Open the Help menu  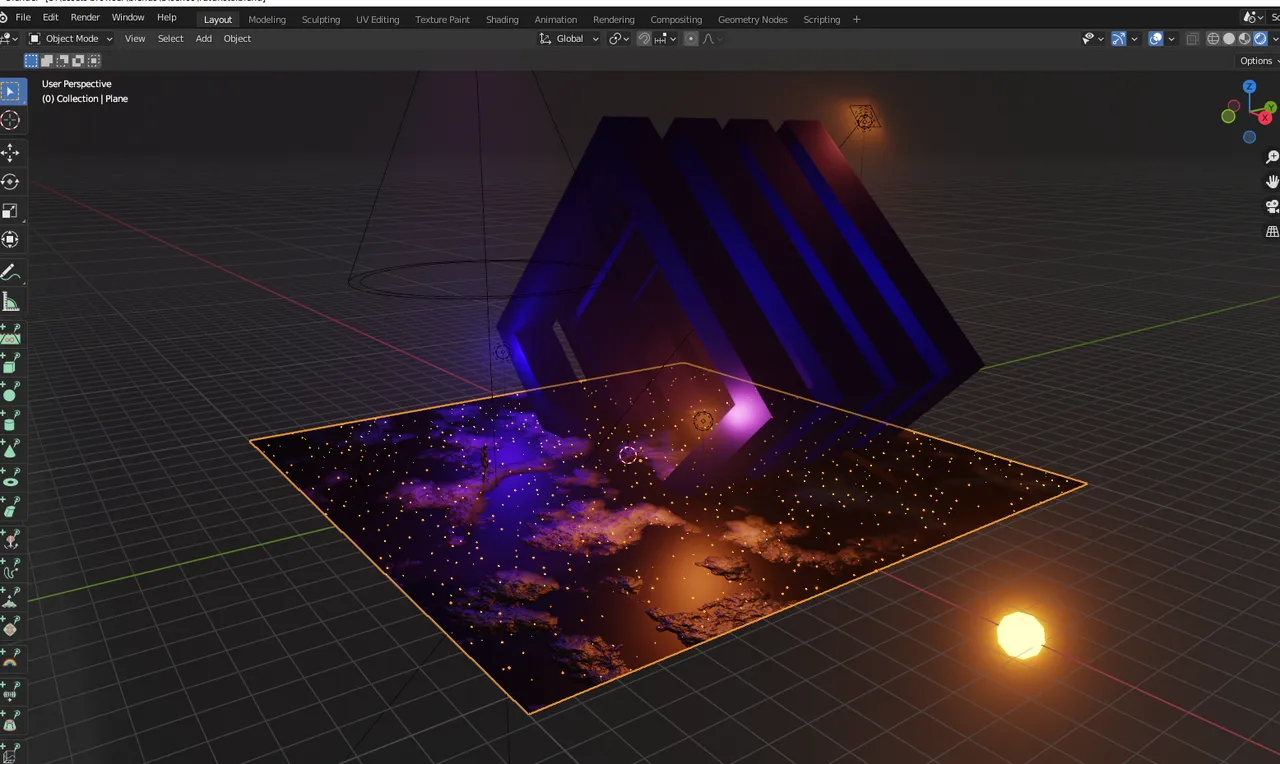(x=167, y=18)
